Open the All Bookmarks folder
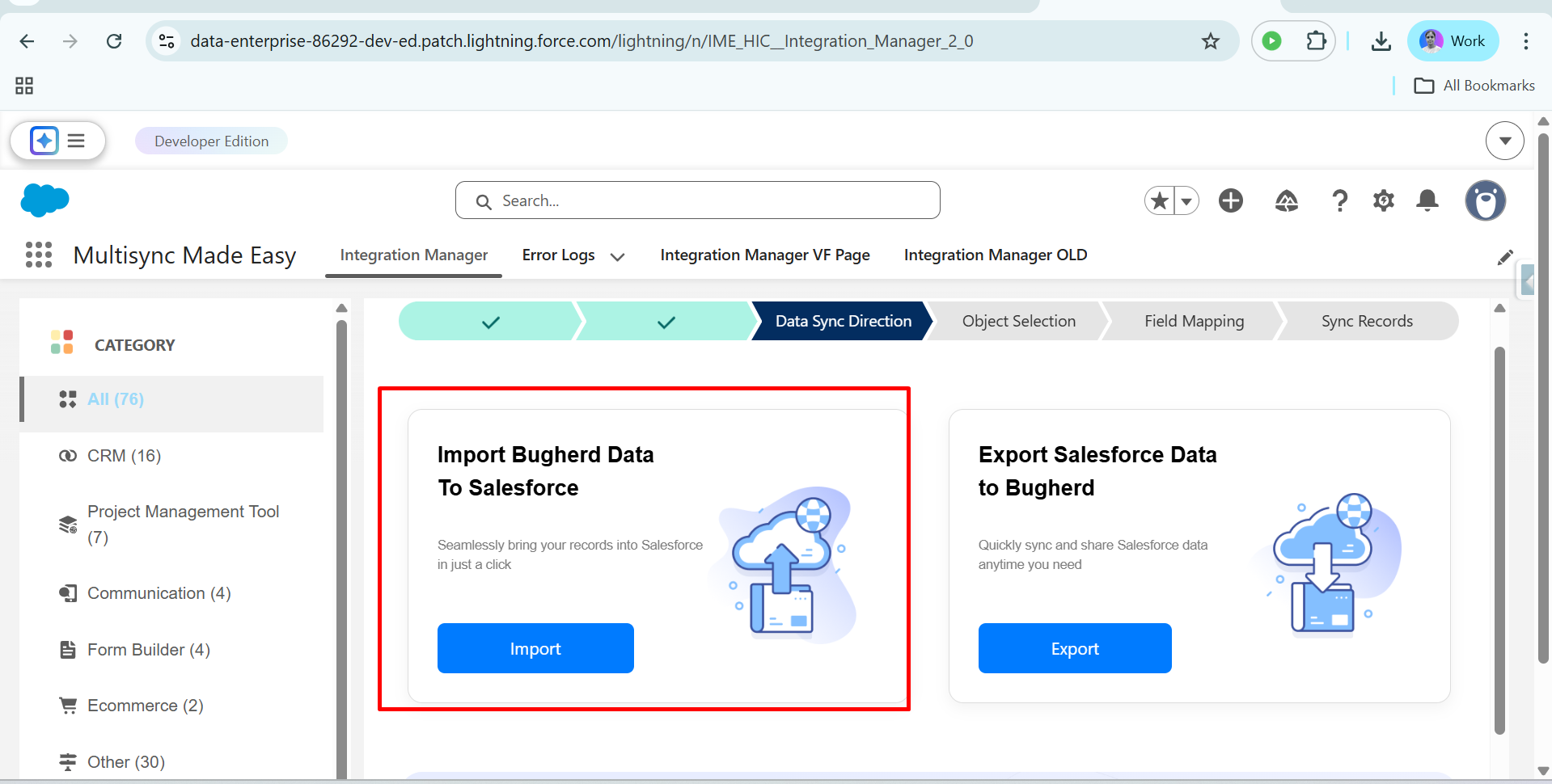The height and width of the screenshot is (784, 1552). (x=1474, y=86)
